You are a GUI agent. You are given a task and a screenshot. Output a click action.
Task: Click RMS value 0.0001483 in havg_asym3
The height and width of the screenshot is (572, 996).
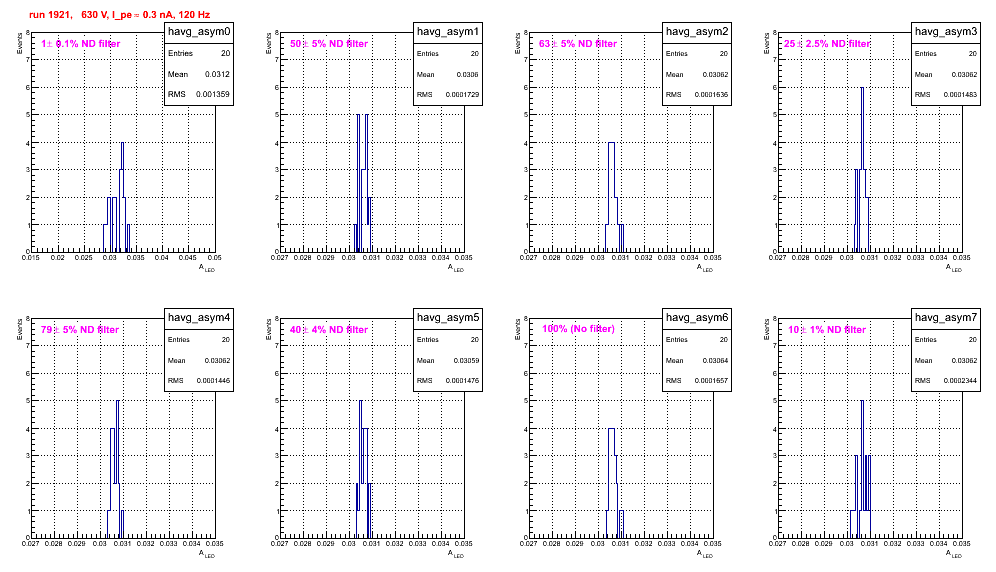960,95
